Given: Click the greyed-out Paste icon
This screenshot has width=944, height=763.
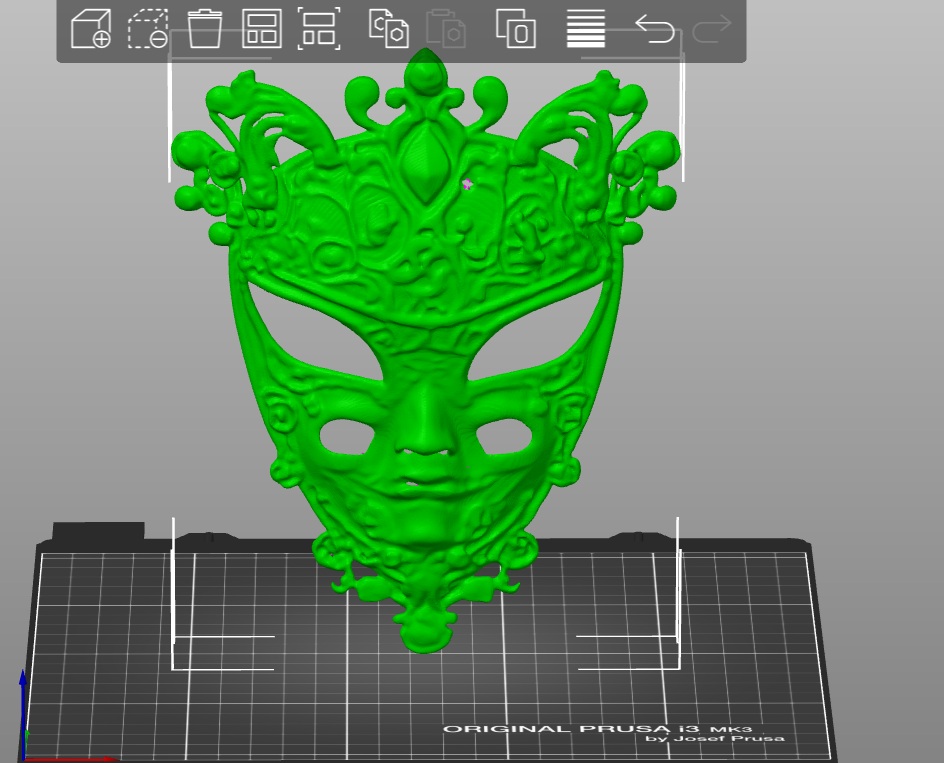Looking at the screenshot, I should pyautogui.click(x=446, y=28).
